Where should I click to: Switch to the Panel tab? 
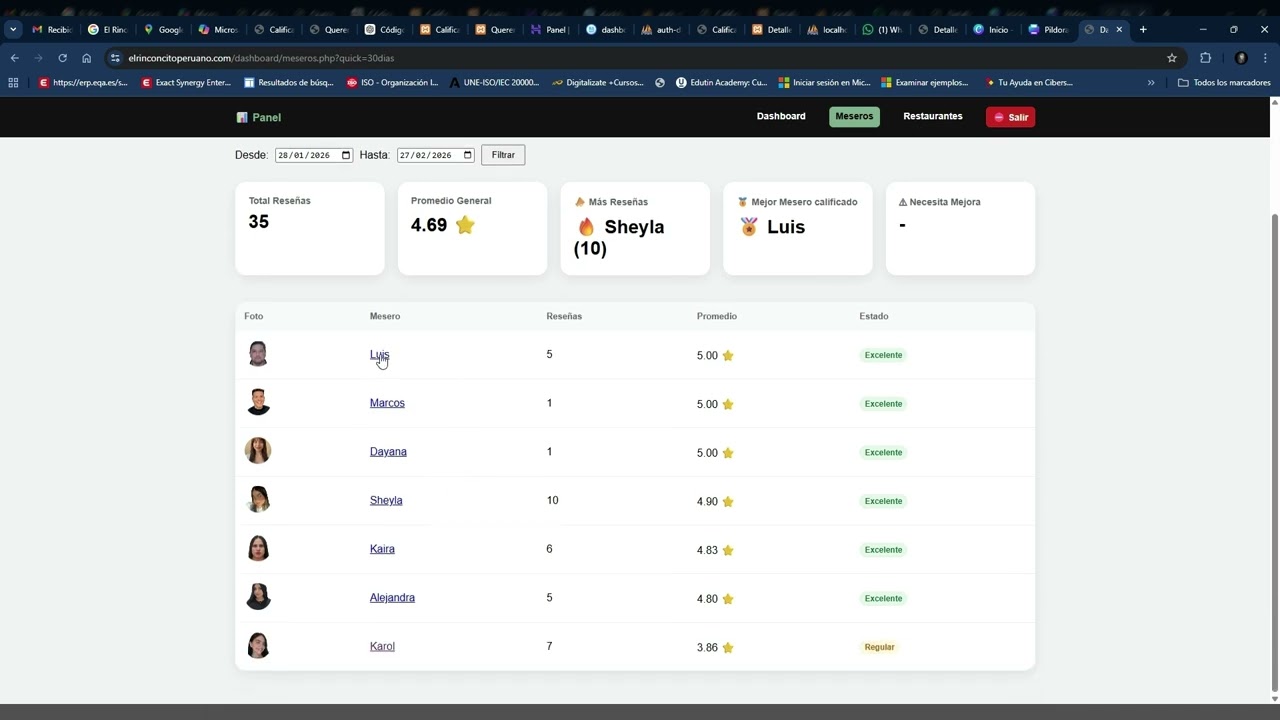point(550,30)
